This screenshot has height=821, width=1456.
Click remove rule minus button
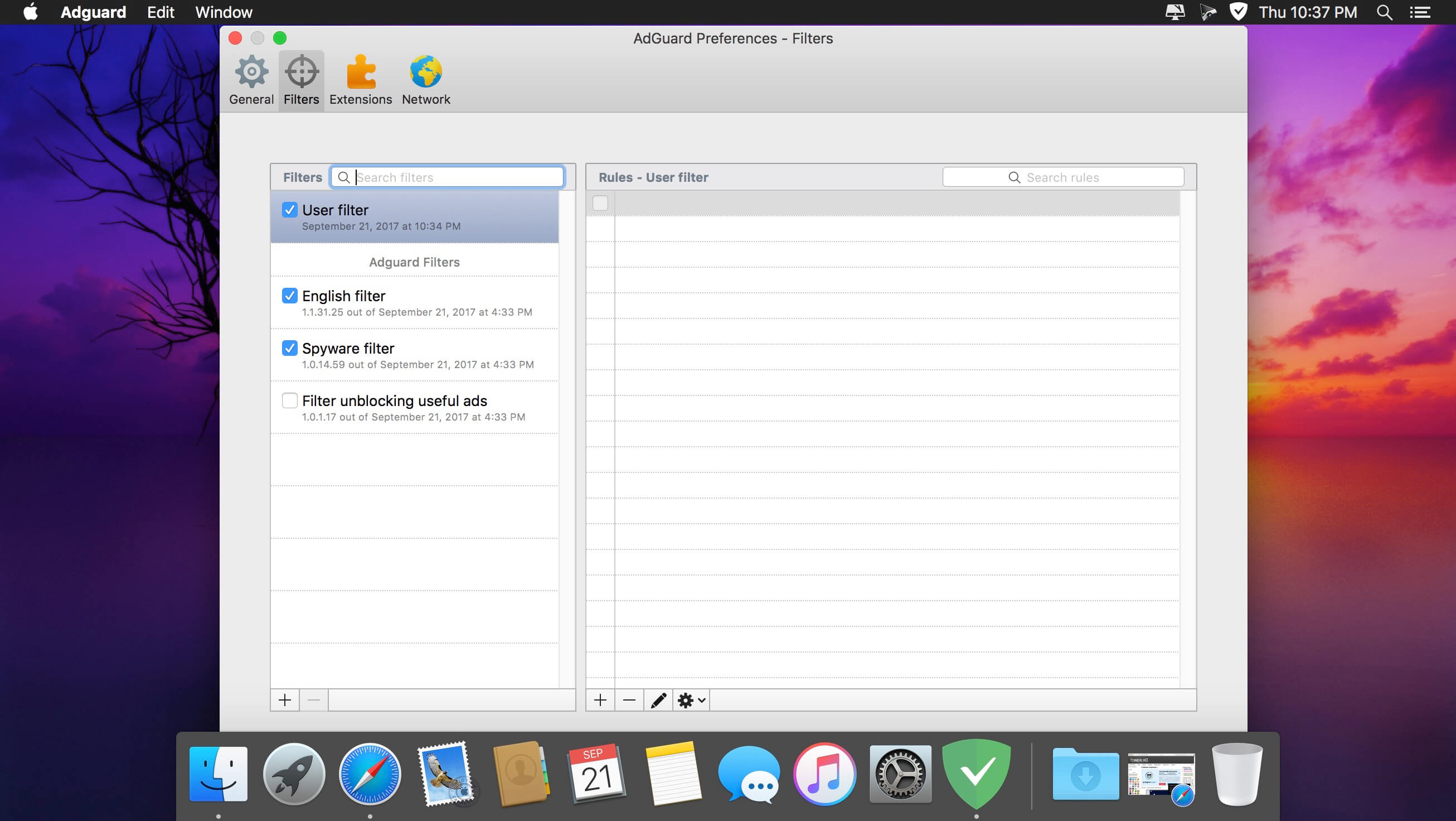(x=628, y=700)
